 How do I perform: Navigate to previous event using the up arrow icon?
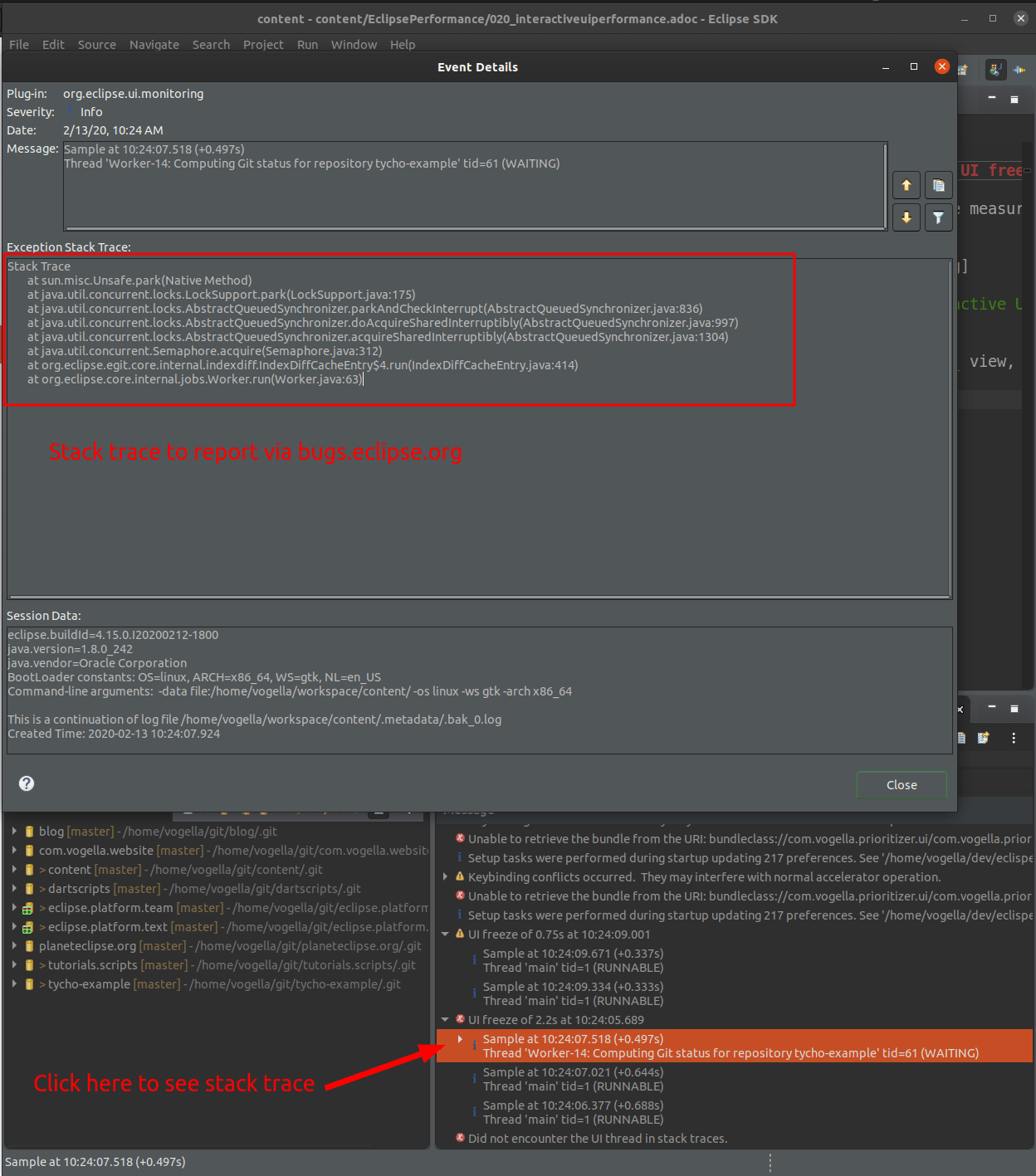pyautogui.click(x=906, y=184)
